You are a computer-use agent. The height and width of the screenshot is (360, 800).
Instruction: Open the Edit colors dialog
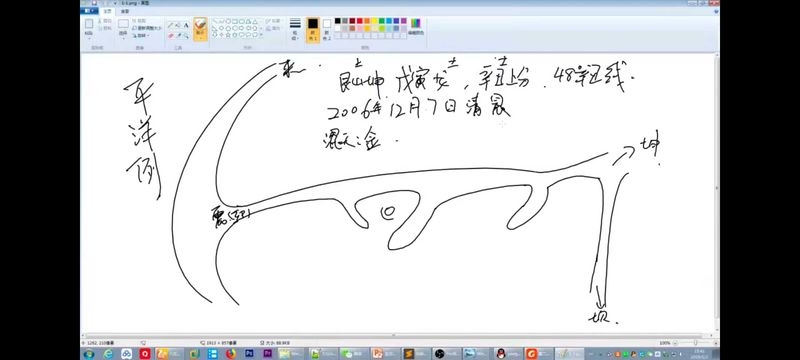[x=416, y=27]
